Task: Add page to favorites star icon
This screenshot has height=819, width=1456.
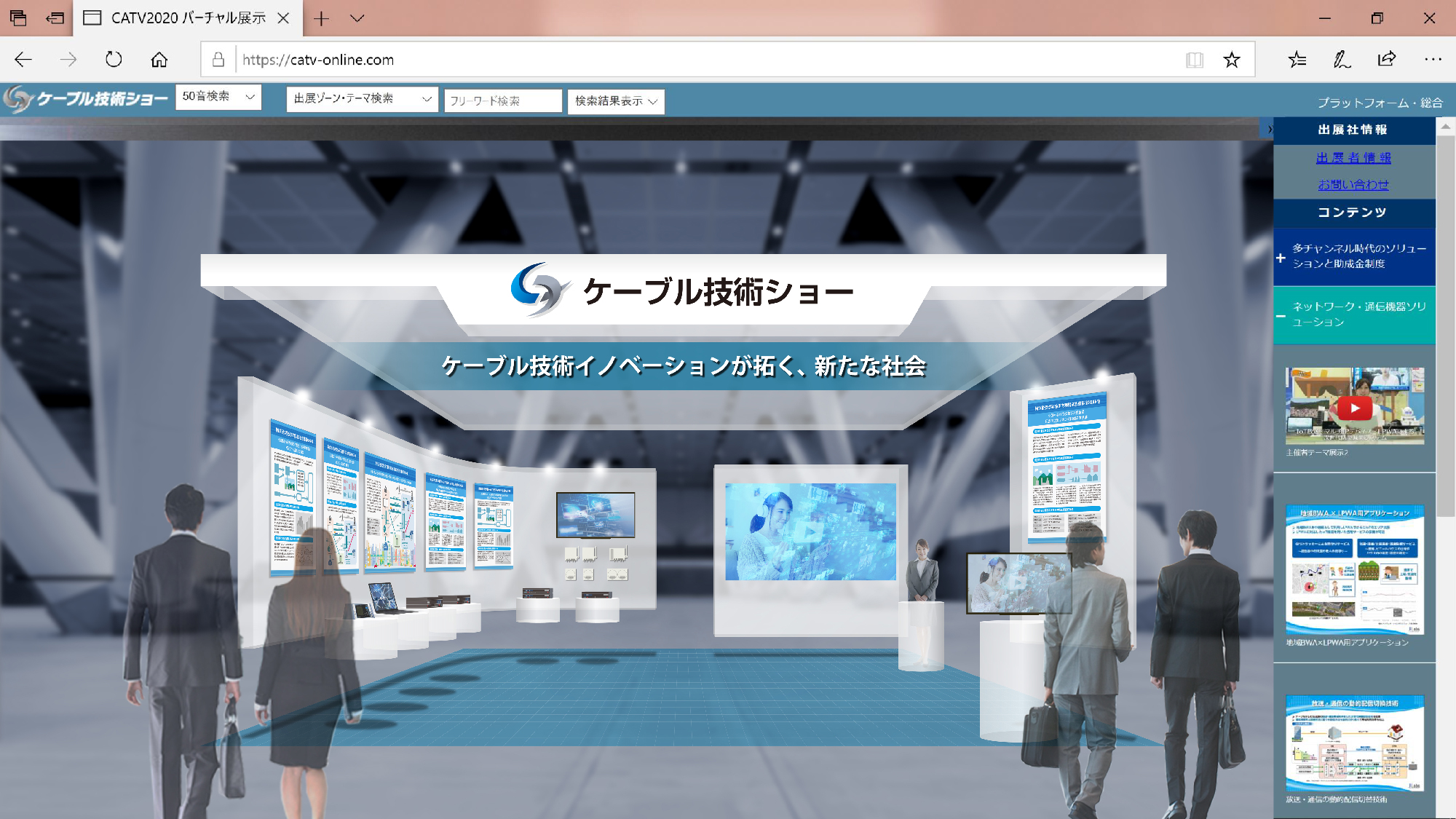Action: [x=1232, y=60]
